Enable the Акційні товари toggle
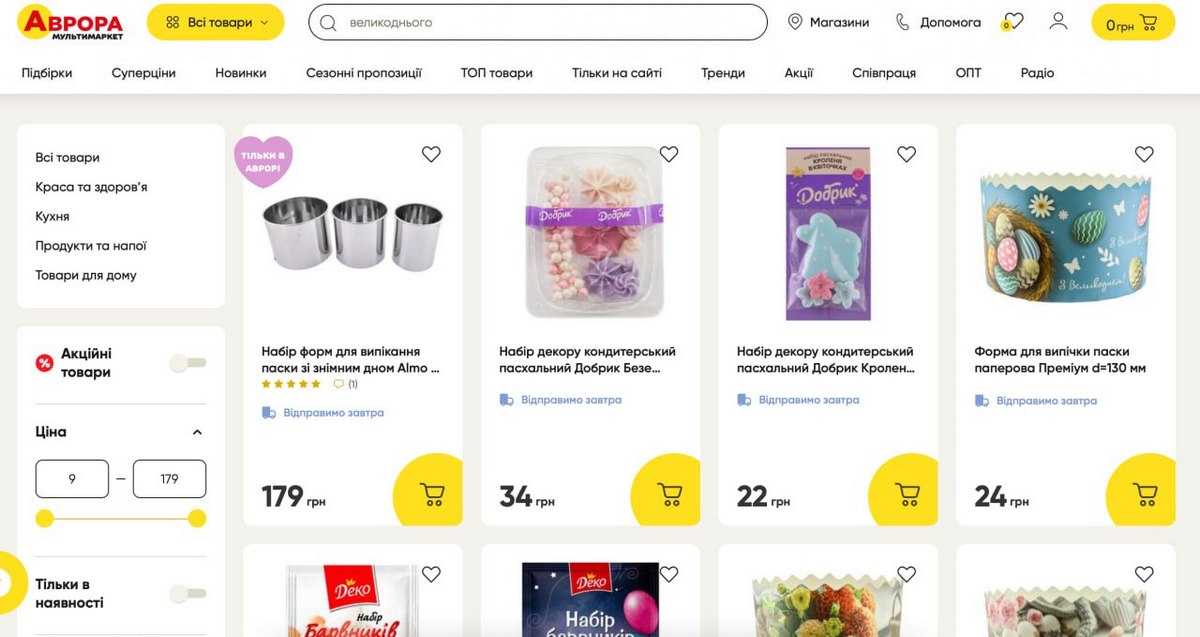The width and height of the screenshot is (1200, 637). pos(187,363)
